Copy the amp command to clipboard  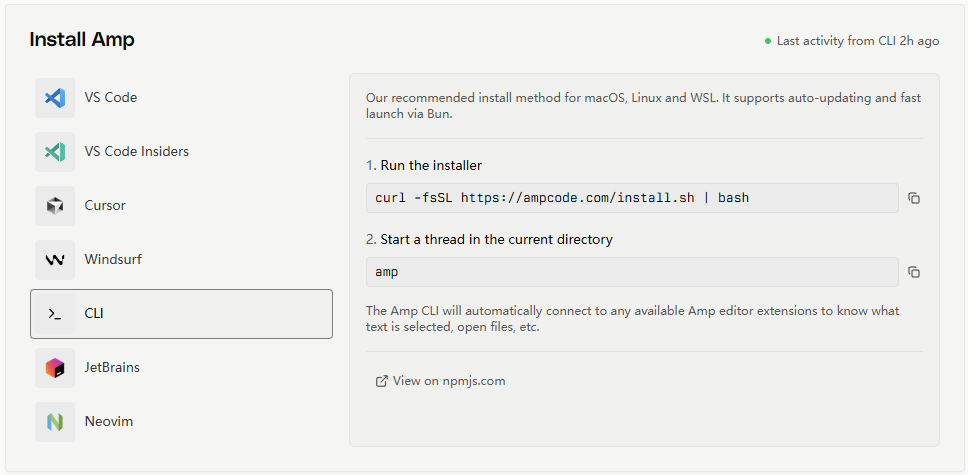914,272
